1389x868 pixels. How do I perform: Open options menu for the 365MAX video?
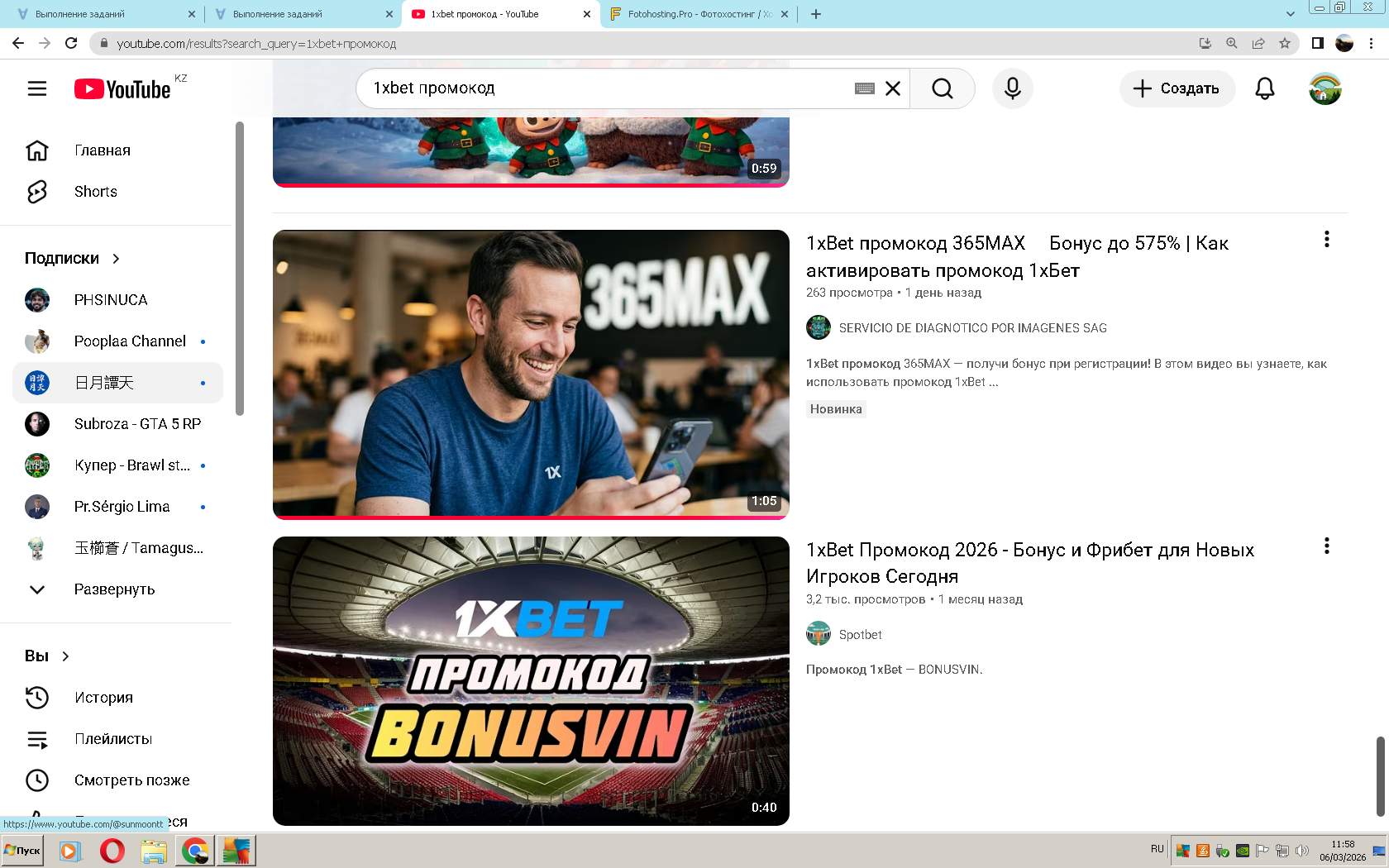pos(1327,239)
